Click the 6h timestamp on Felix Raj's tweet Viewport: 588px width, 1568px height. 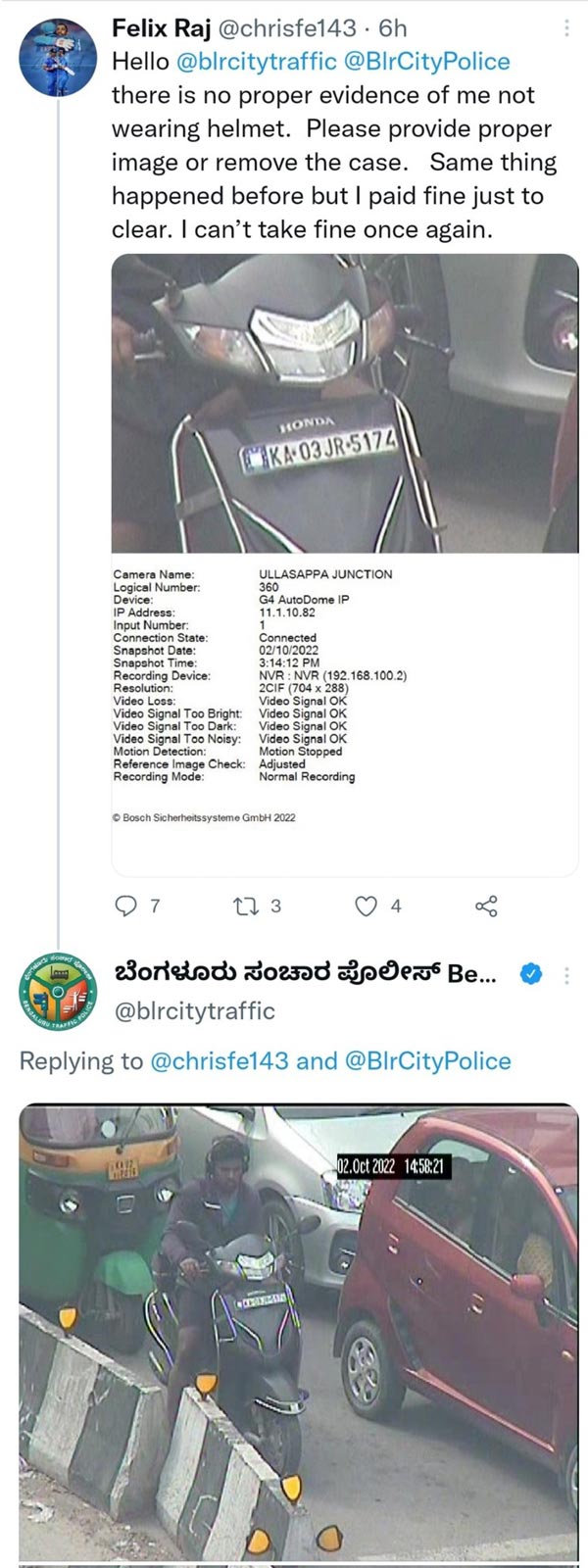click(x=392, y=29)
